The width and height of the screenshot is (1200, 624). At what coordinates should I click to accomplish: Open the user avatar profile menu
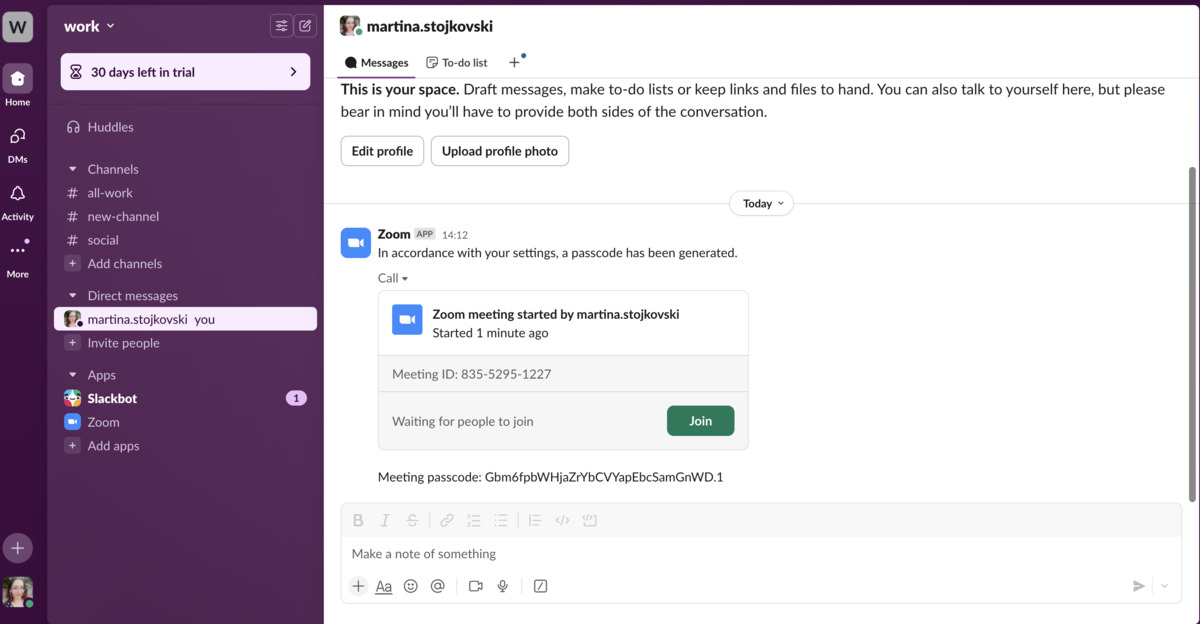pyautogui.click(x=17, y=592)
